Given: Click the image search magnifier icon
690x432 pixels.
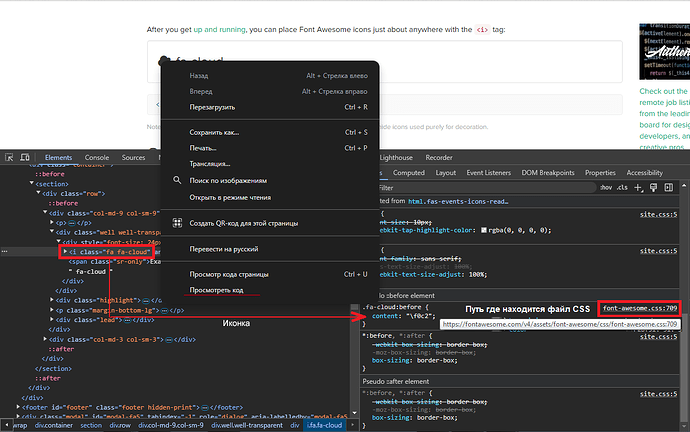Looking at the screenshot, I should [x=177, y=181].
